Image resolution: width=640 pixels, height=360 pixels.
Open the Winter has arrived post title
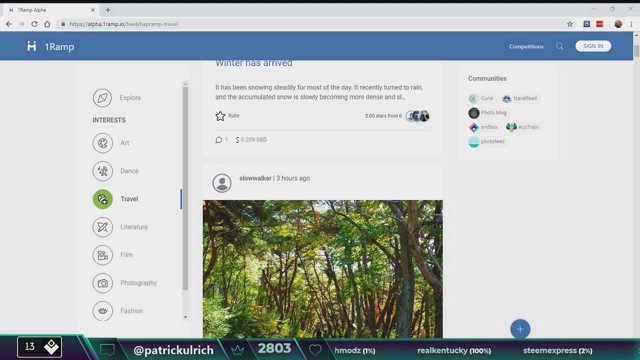pos(254,63)
